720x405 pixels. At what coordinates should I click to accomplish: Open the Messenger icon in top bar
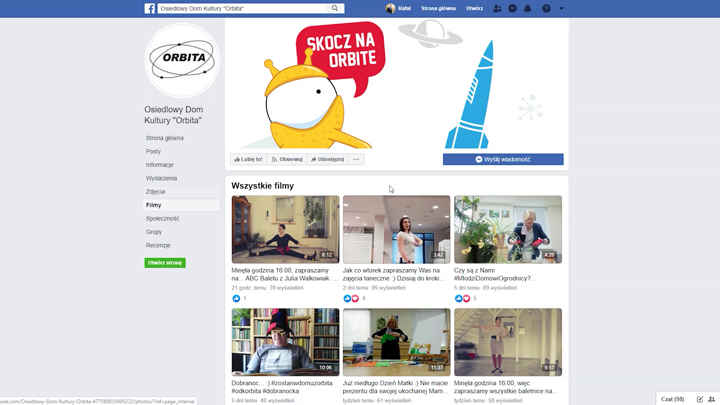(512, 8)
